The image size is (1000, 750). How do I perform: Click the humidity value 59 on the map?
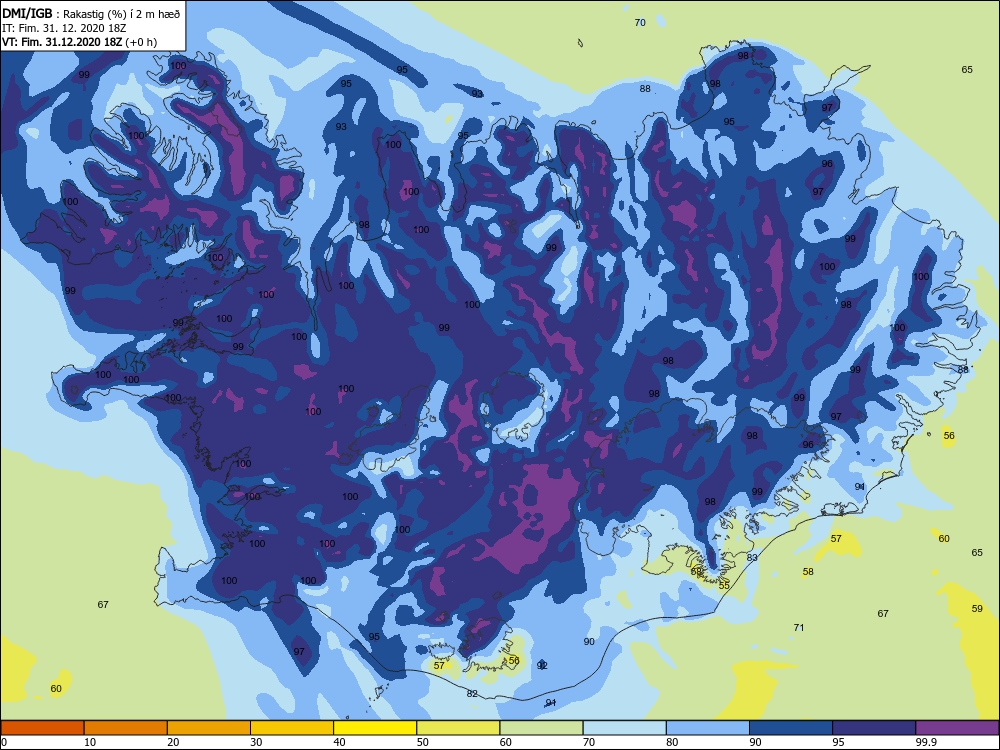pyautogui.click(x=977, y=608)
